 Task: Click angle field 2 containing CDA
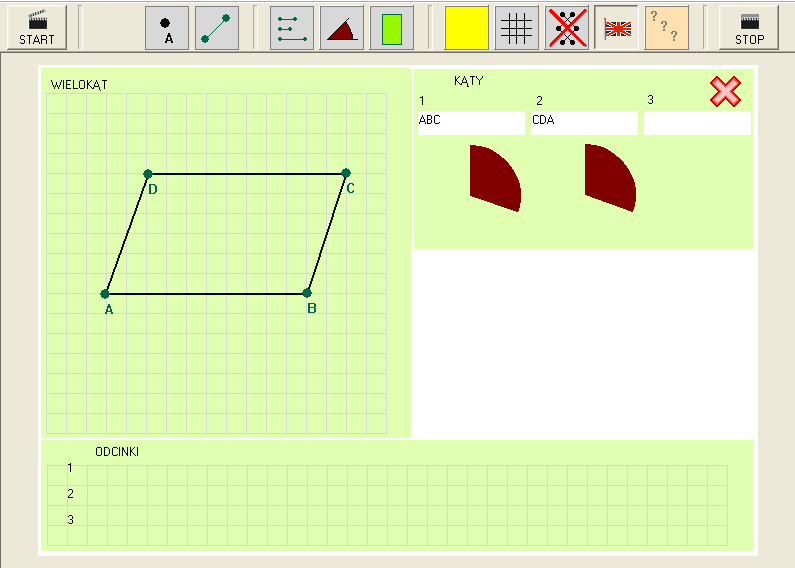tap(584, 123)
